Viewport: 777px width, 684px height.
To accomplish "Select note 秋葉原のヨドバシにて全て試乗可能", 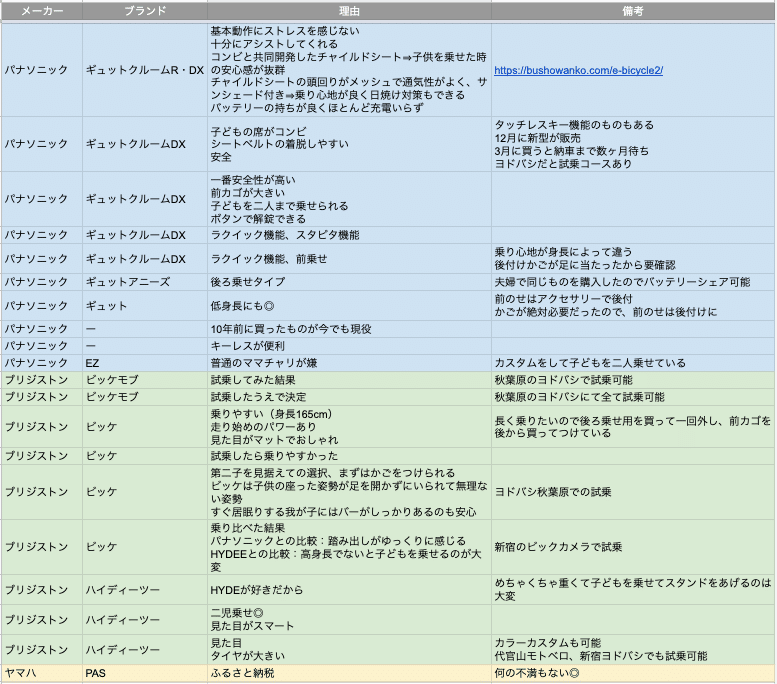I will [633, 397].
